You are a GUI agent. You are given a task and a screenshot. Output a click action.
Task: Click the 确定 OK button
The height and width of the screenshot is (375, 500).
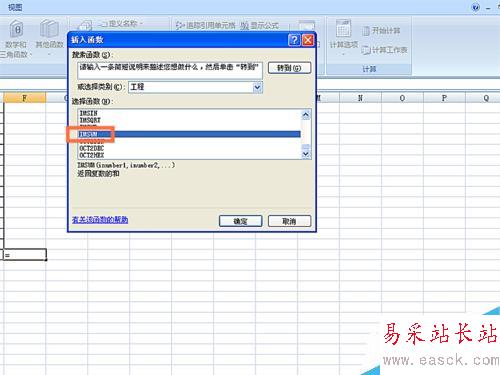(240, 221)
